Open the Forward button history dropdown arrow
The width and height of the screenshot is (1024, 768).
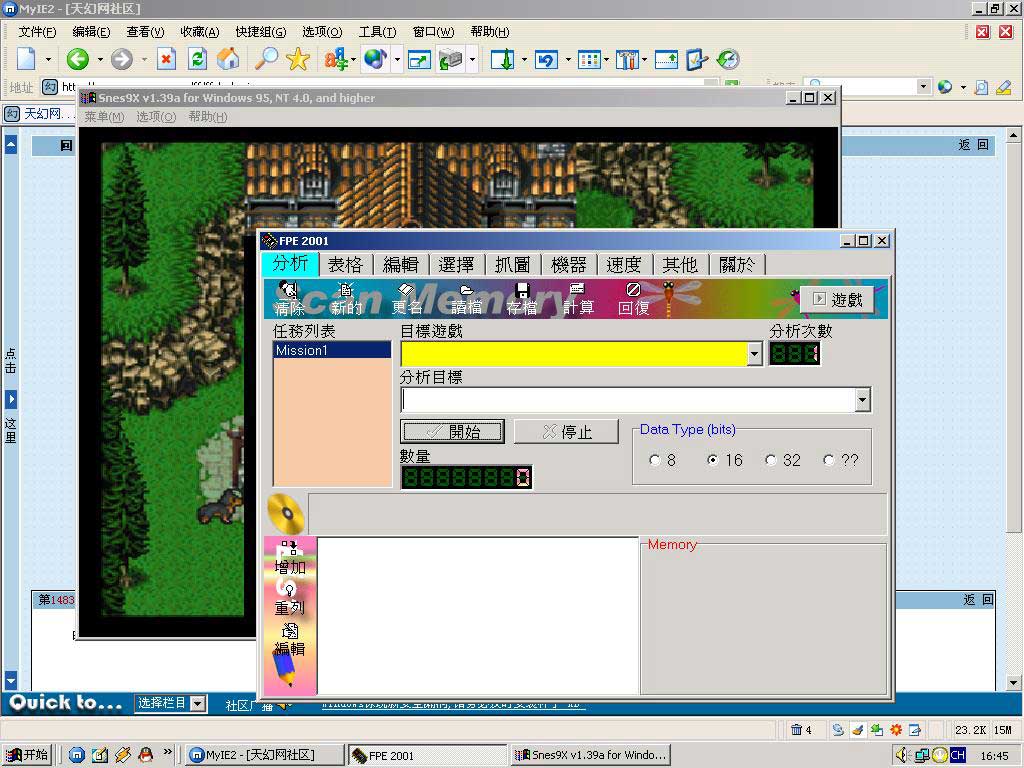tap(144, 59)
